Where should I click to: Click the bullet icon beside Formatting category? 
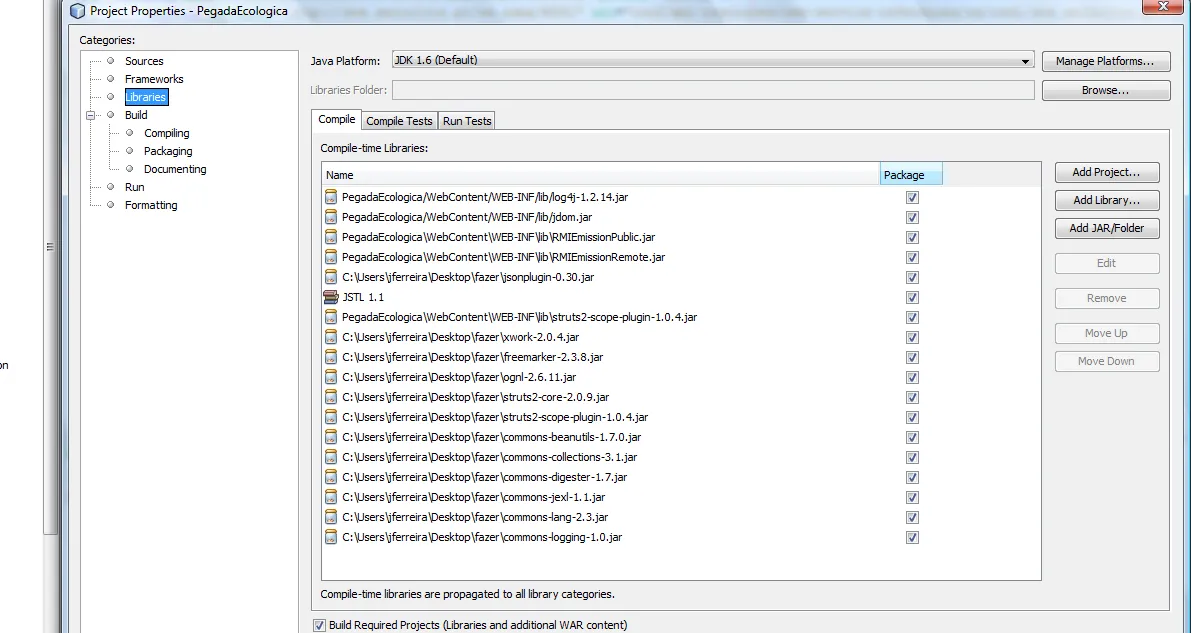pyautogui.click(x=111, y=204)
